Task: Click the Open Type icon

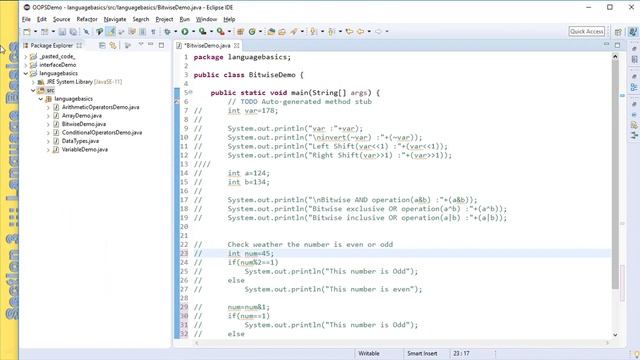Action: (271, 31)
